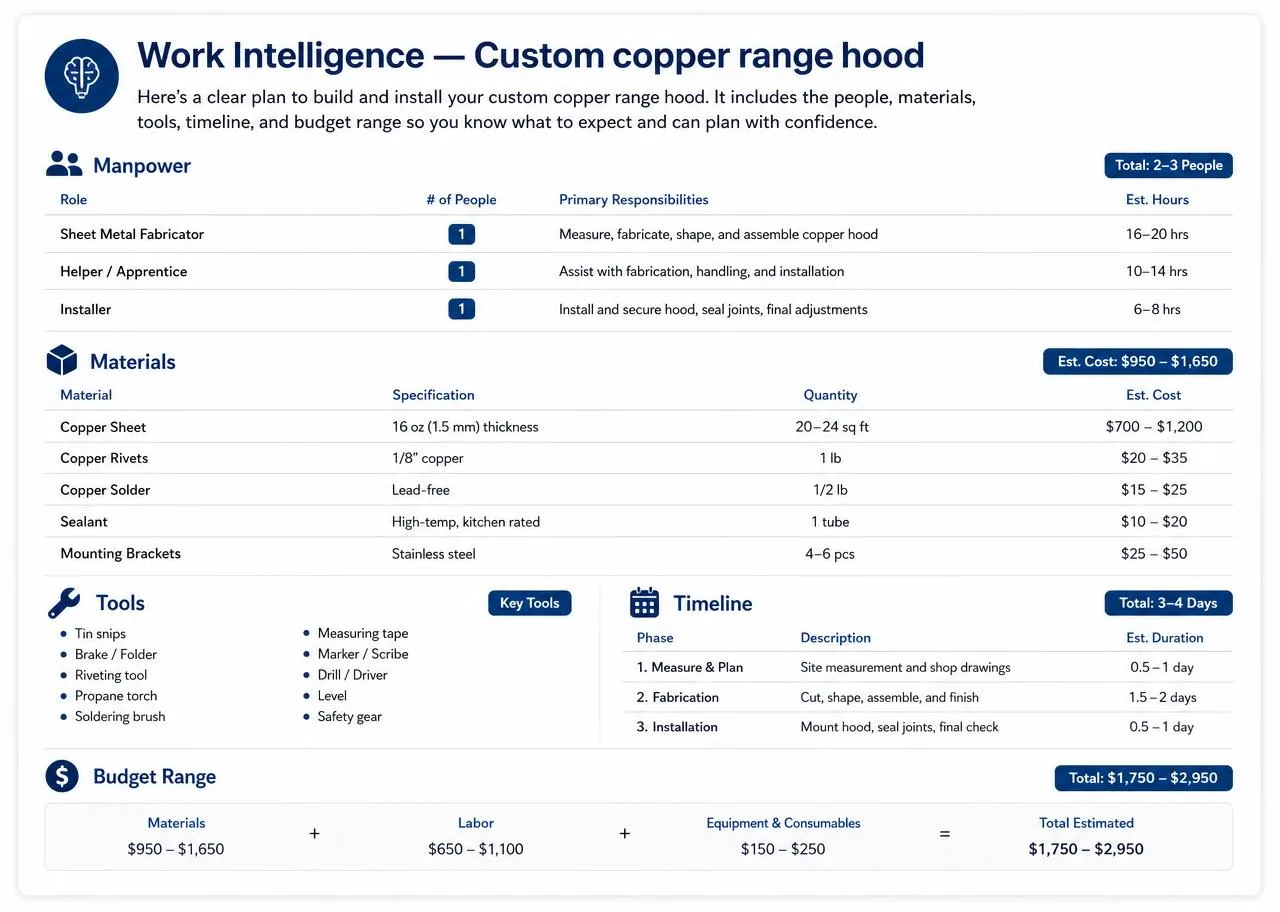This screenshot has height=912, width=1280.
Task: Click the Measuring tape tool entry
Action: pos(363,633)
